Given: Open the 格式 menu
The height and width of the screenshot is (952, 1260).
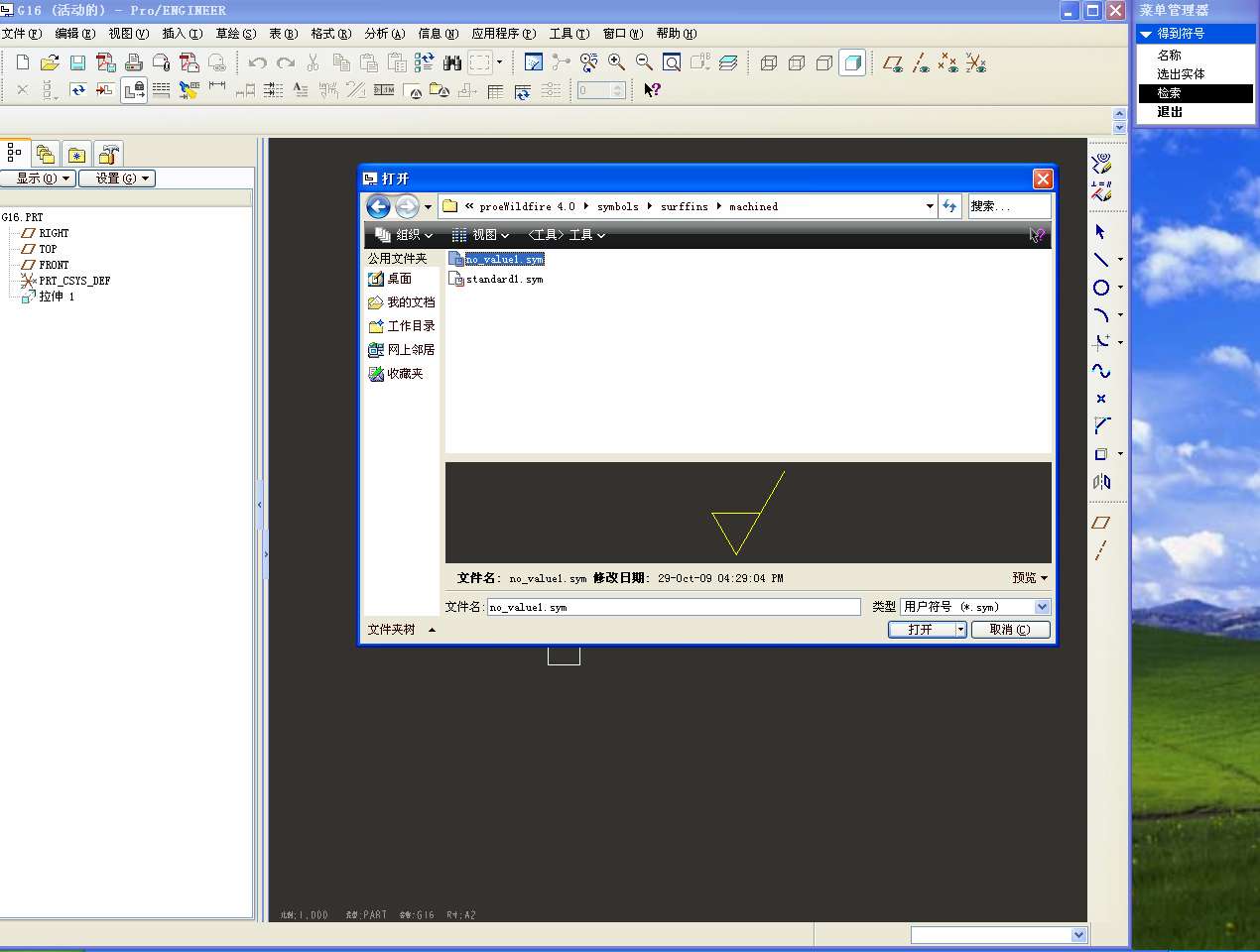Looking at the screenshot, I should (x=330, y=34).
